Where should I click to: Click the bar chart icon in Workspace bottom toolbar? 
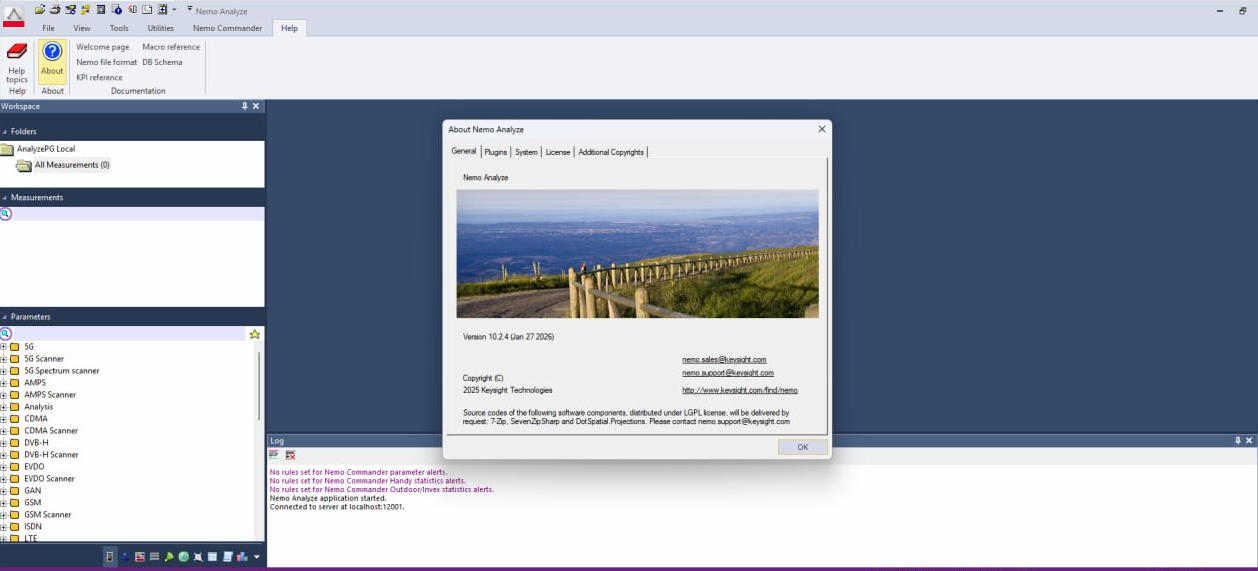click(242, 557)
